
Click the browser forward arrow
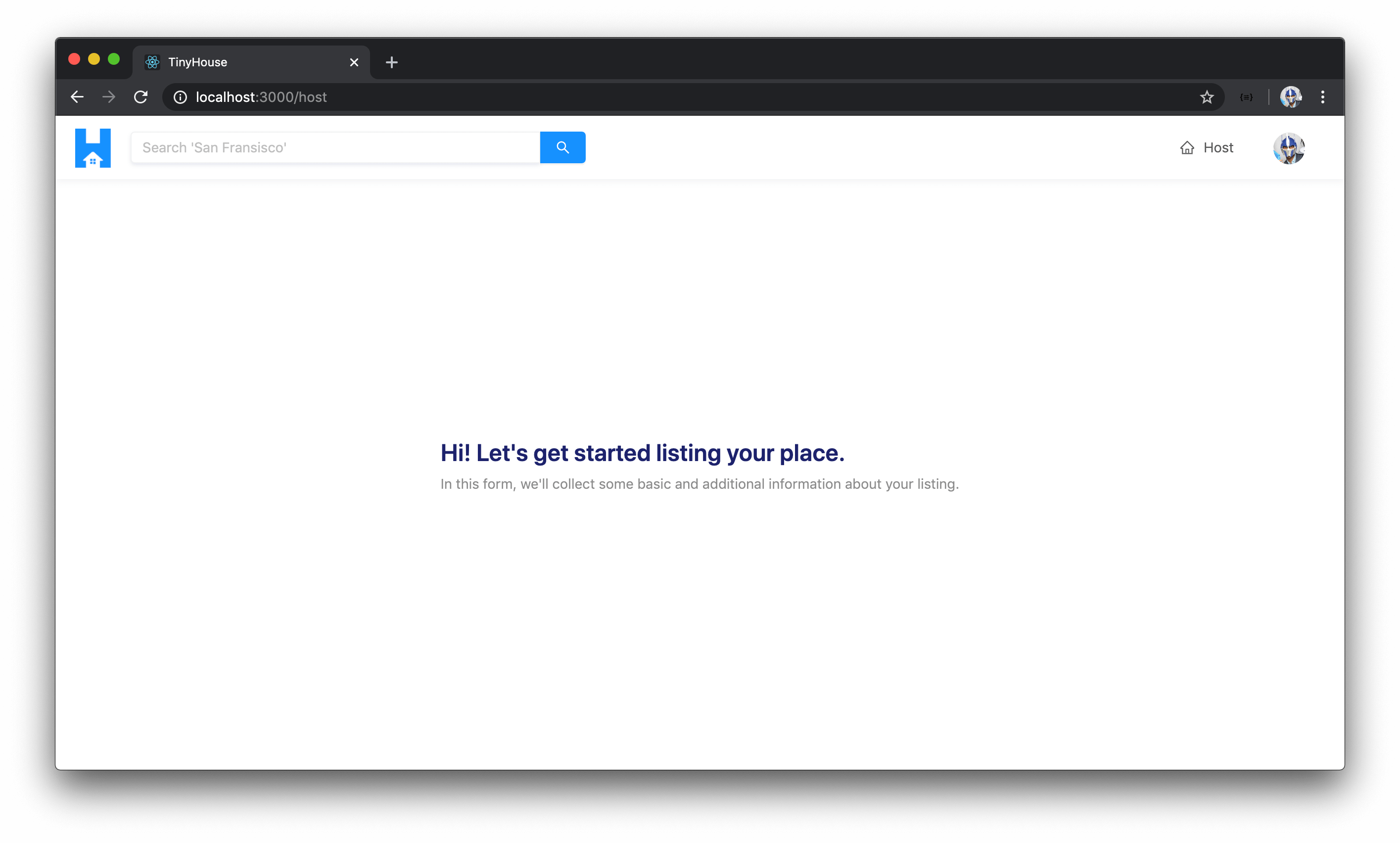[109, 97]
